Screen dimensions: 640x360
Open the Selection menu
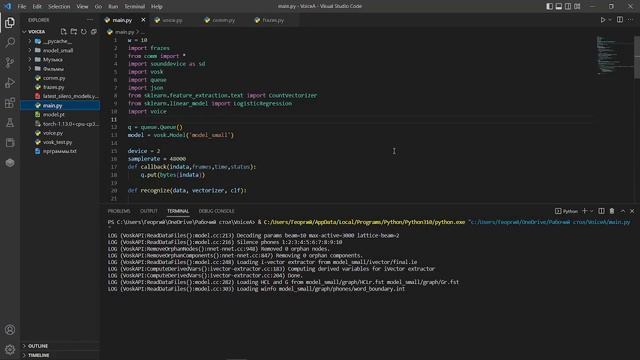(59, 7)
